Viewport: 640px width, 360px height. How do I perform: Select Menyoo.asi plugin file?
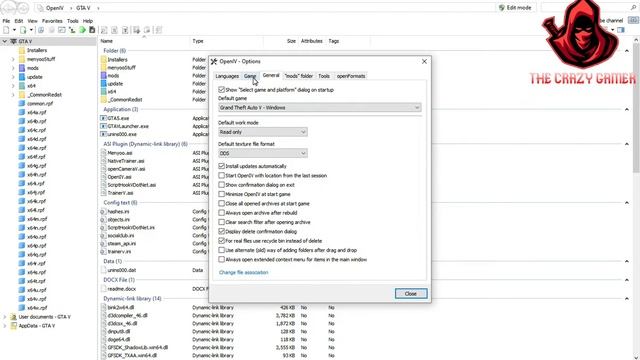coord(120,153)
